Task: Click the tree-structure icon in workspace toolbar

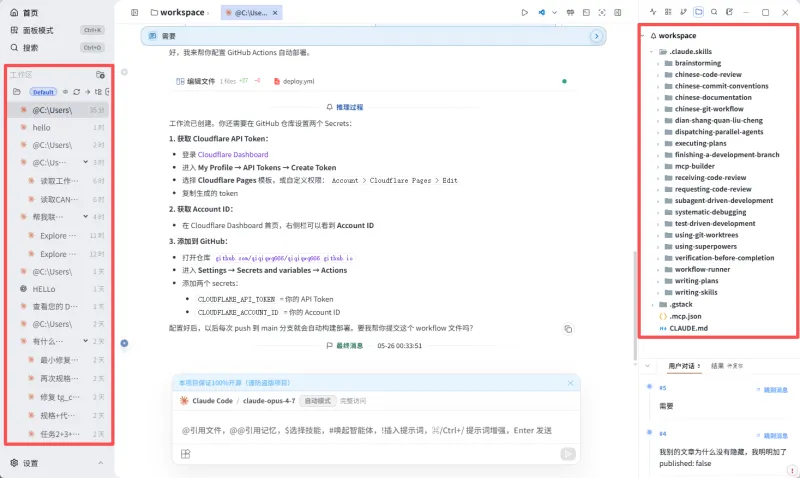Action: point(98,92)
